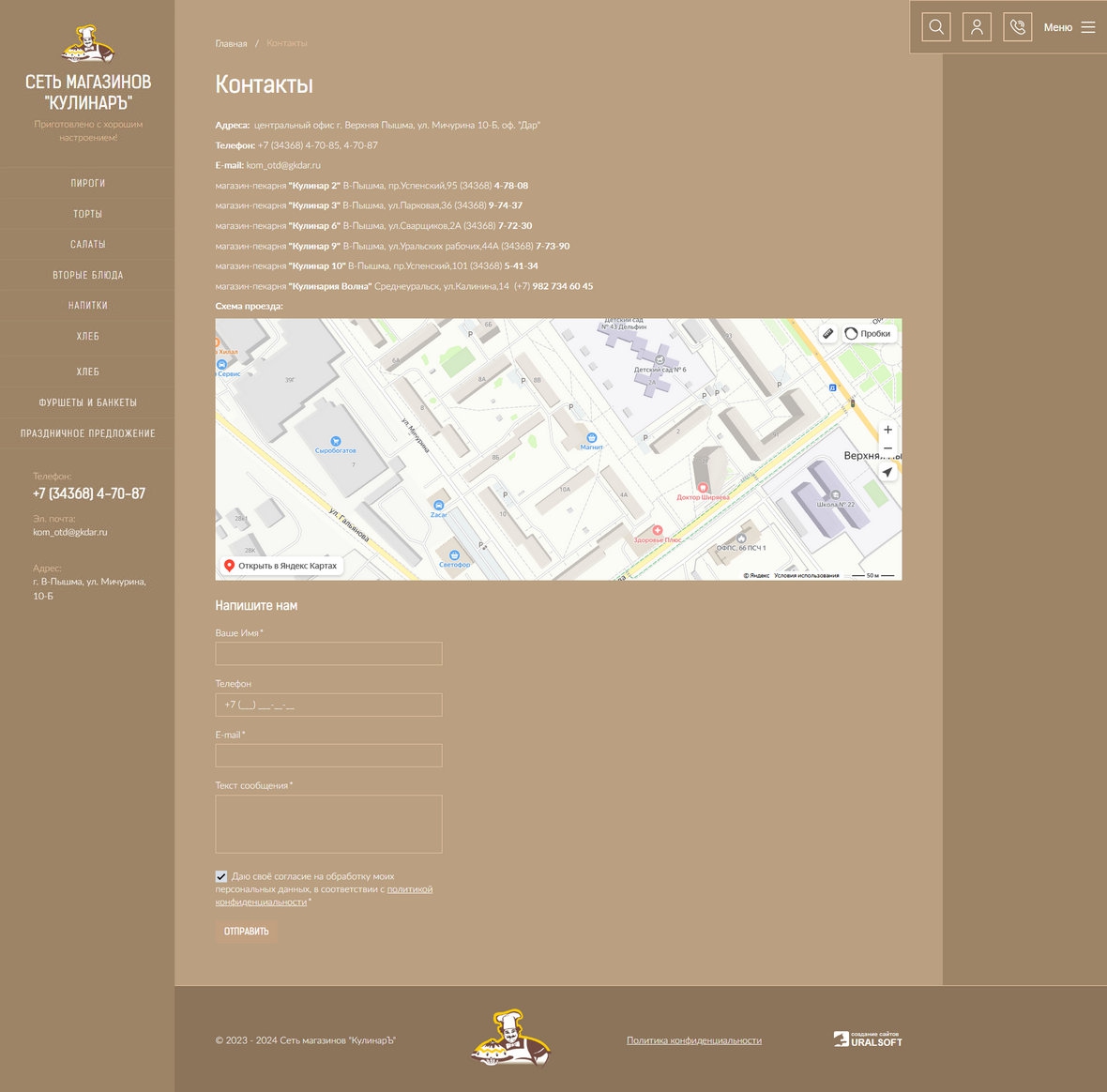
Task: Click the Ваше Имя input field
Action: tap(328, 654)
